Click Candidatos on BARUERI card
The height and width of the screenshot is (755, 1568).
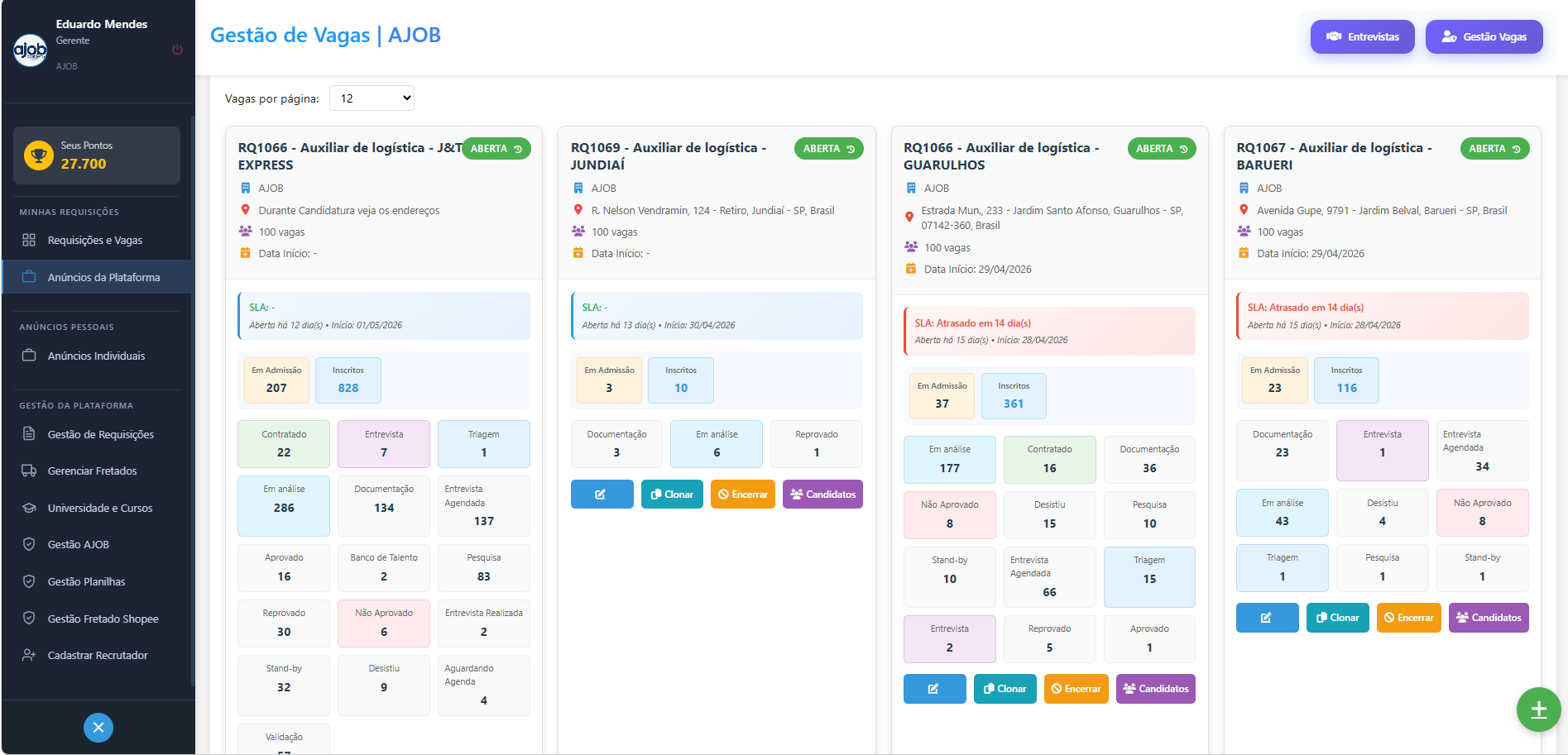coord(1488,618)
